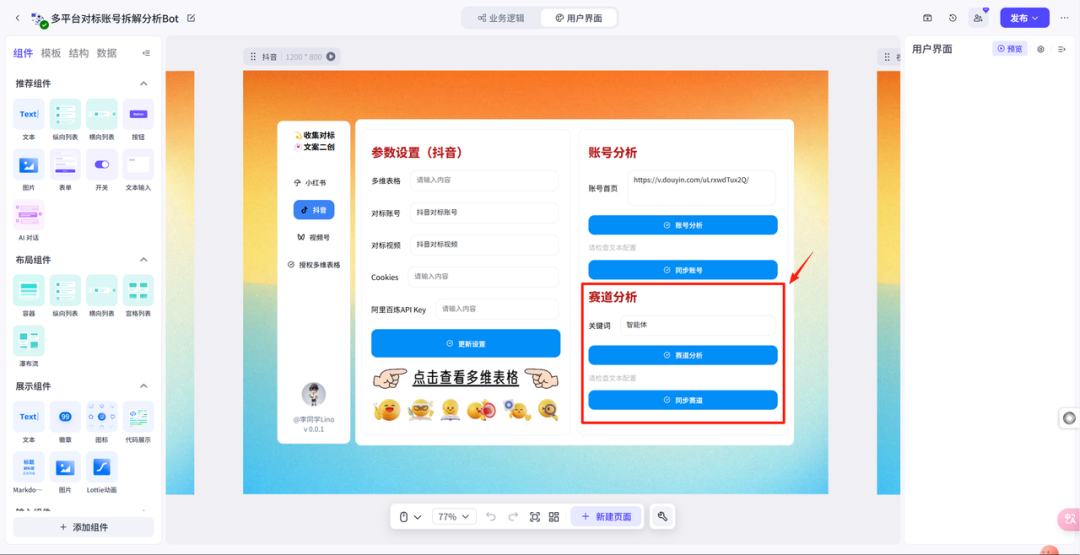
Task: Click the undo arrow in bottom toolbar
Action: [491, 516]
